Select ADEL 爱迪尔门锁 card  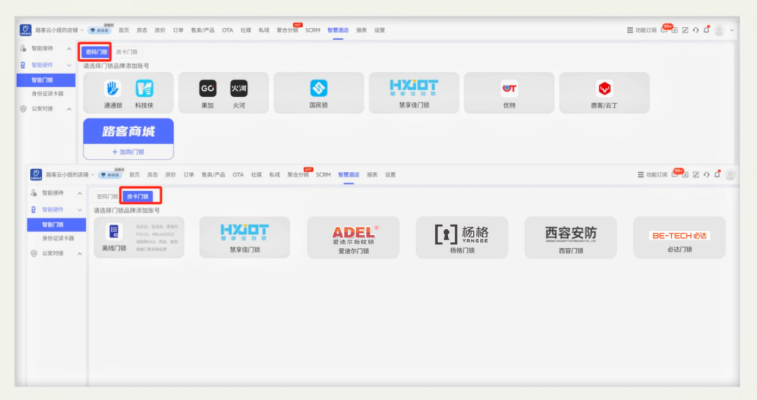click(x=353, y=237)
